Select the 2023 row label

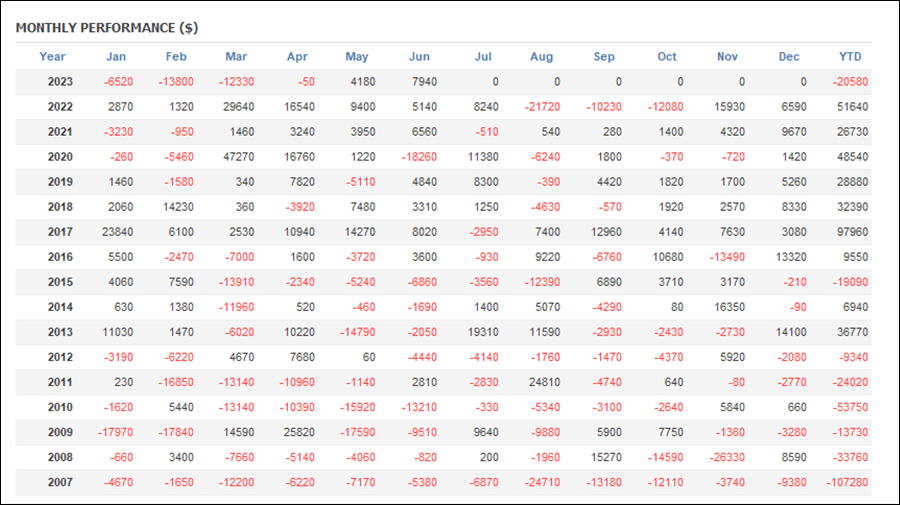[60, 81]
